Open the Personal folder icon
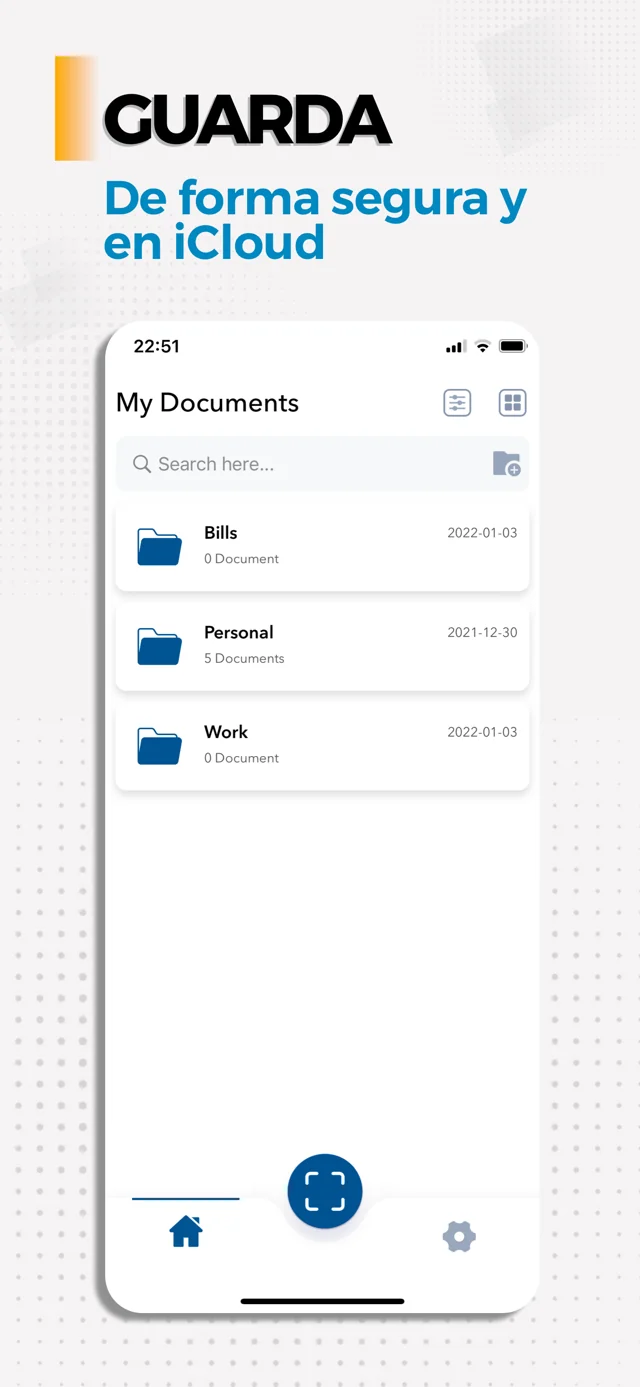 [159, 646]
